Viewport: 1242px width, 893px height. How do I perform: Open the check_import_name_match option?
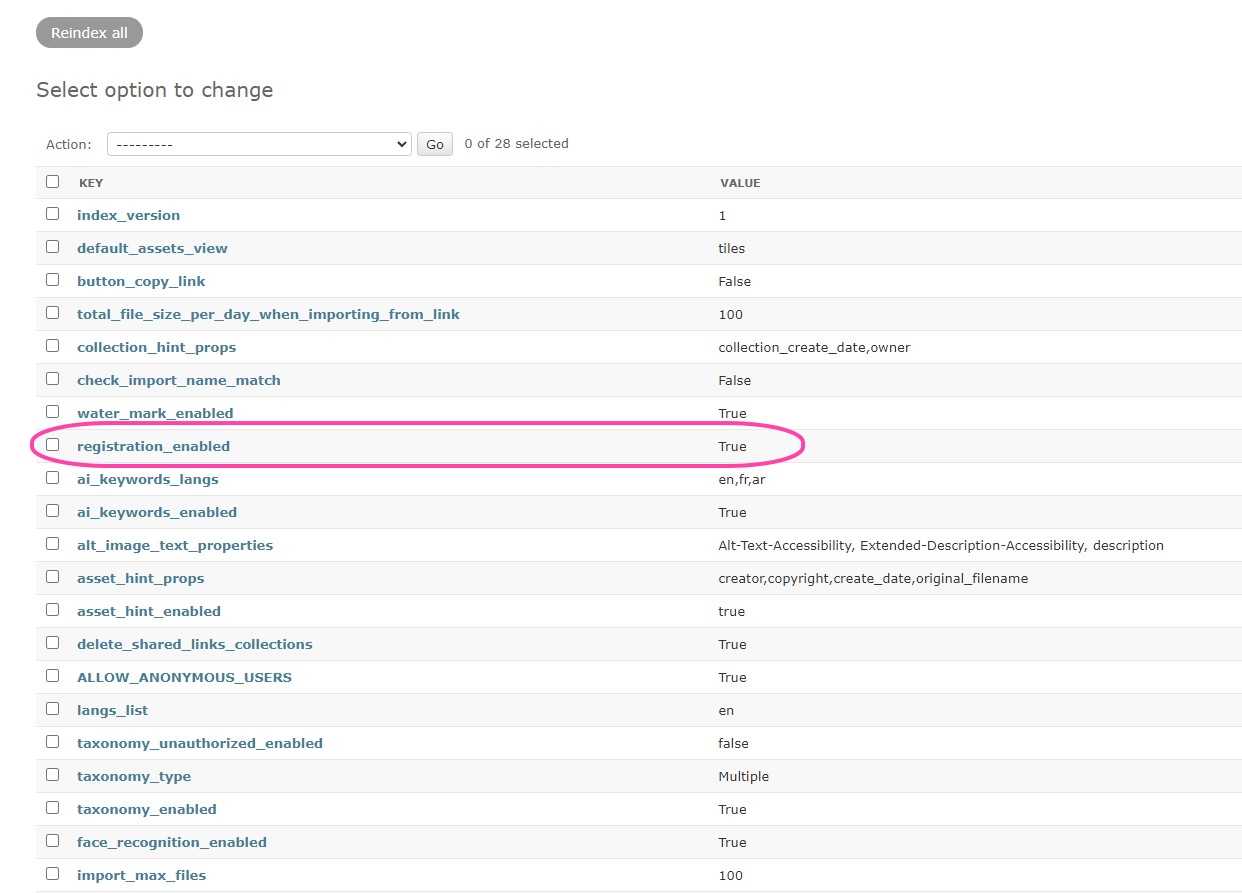pyautogui.click(x=179, y=380)
